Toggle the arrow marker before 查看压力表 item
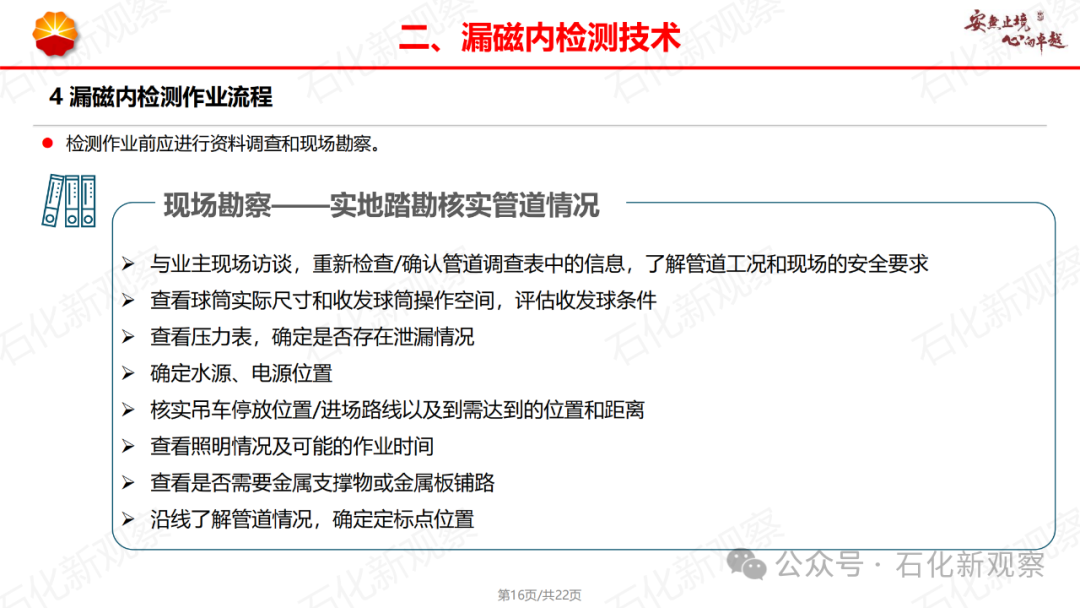This screenshot has height=608, width=1080. point(126,338)
